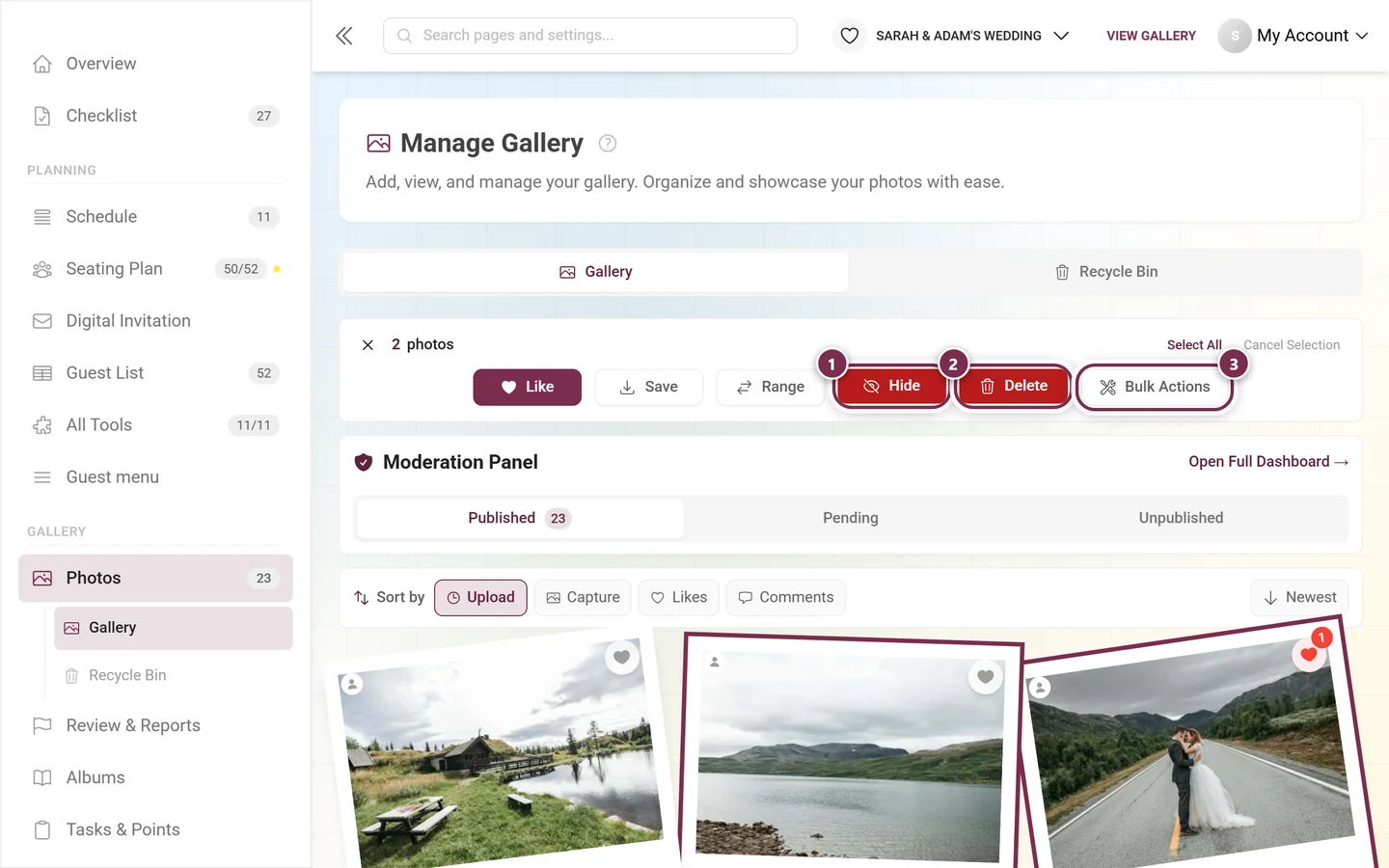Click the uploader avatar on the lake photo
Viewport: 1389px width, 868px height.
pyautogui.click(x=715, y=663)
